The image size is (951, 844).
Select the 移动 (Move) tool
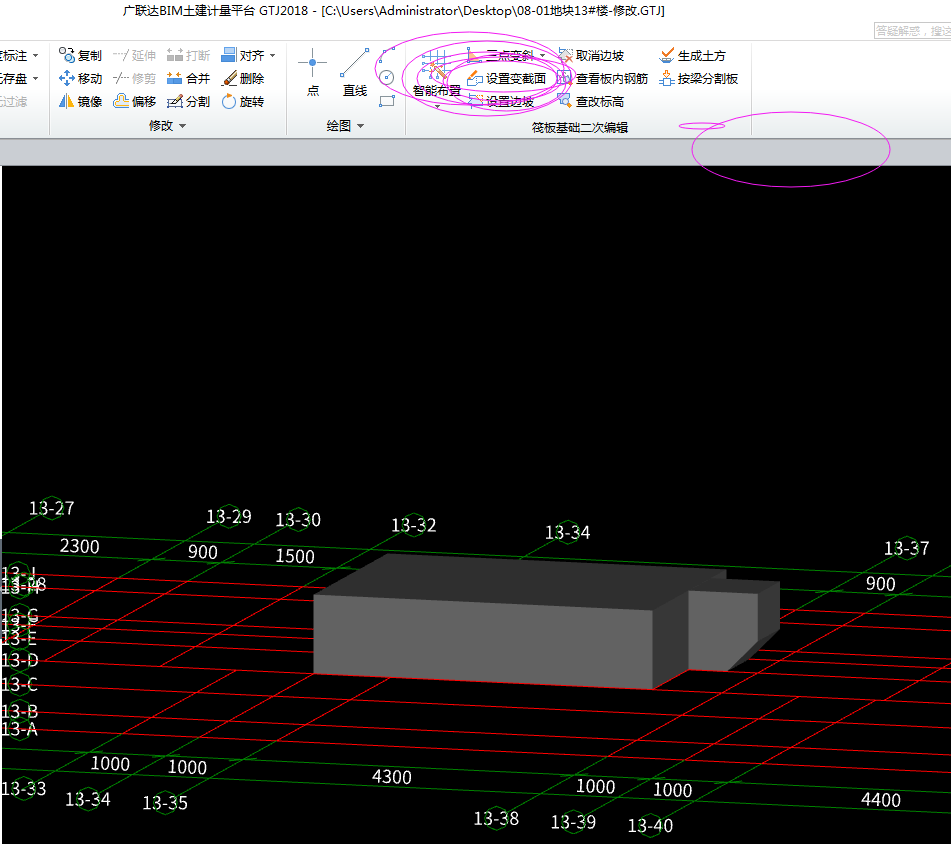(x=81, y=78)
